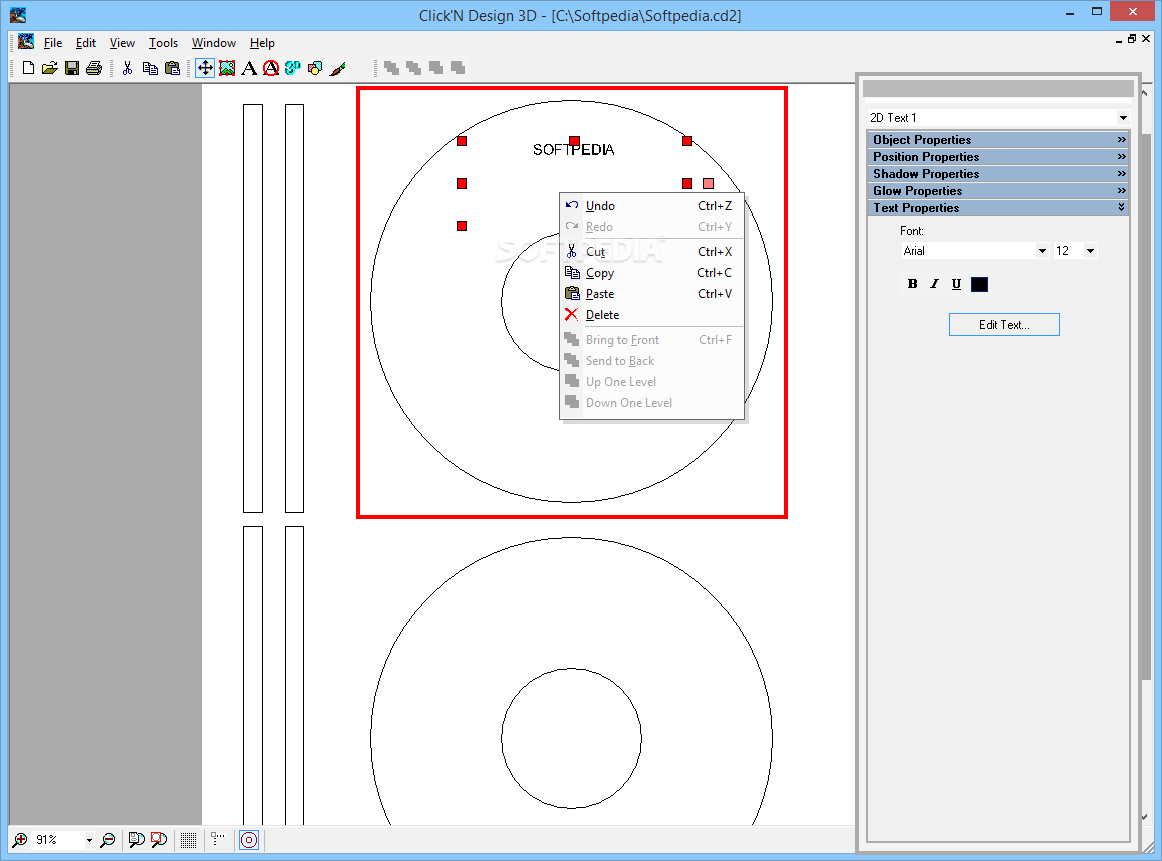Choose Undo in context menu
The width and height of the screenshot is (1162, 861).
click(651, 206)
